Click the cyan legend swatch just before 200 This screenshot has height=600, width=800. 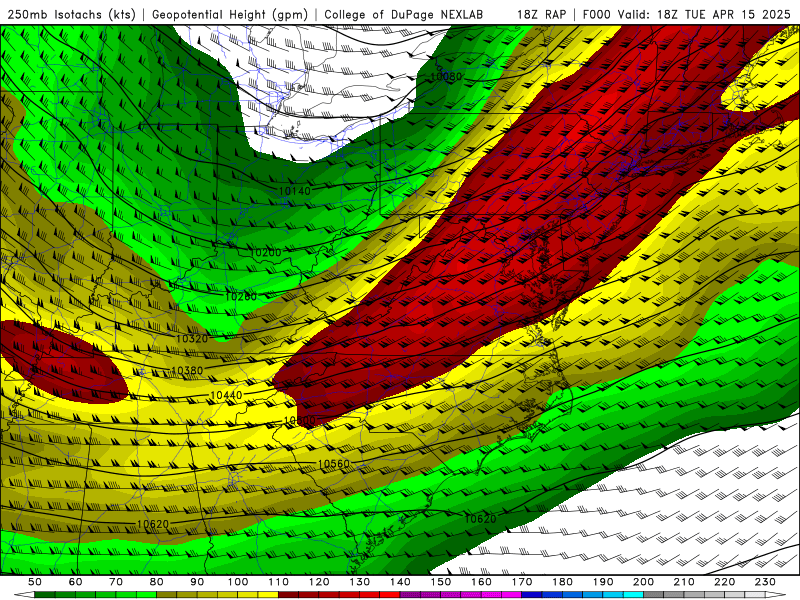coord(633,595)
